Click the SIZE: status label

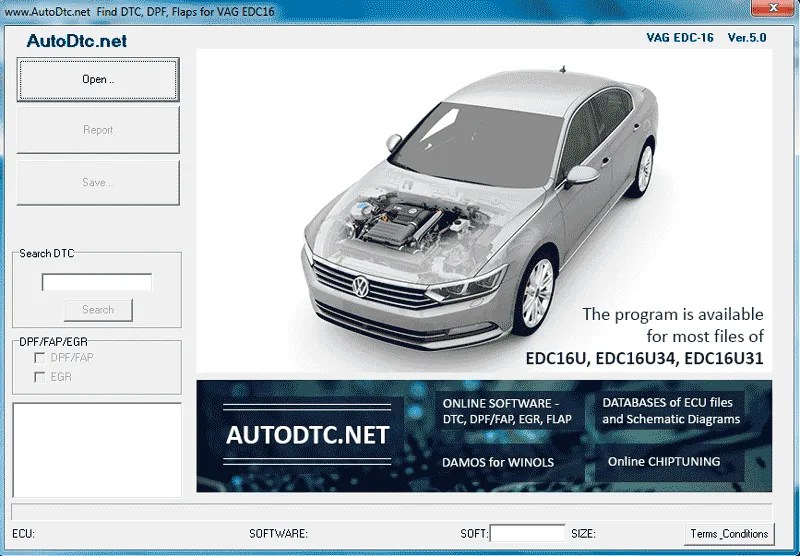point(583,534)
